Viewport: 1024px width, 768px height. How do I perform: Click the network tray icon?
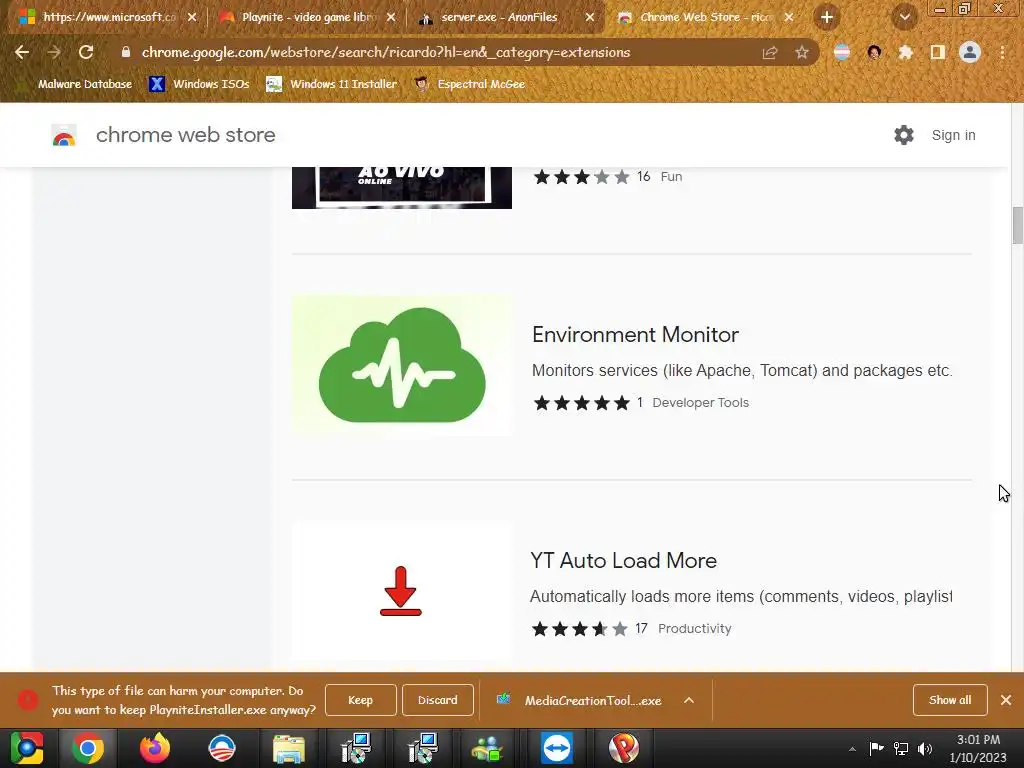point(901,748)
